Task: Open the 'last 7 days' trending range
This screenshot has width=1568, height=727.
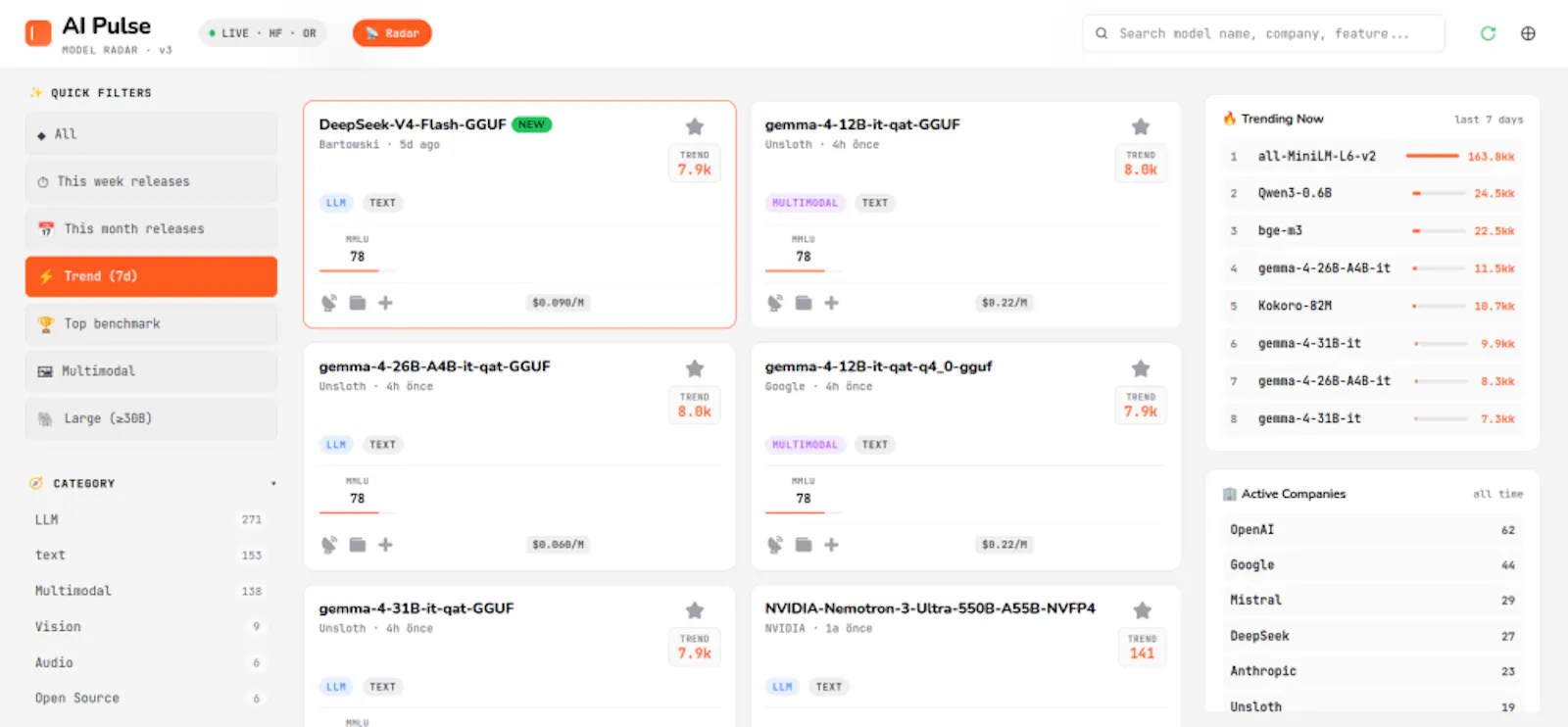Action: pos(1488,120)
